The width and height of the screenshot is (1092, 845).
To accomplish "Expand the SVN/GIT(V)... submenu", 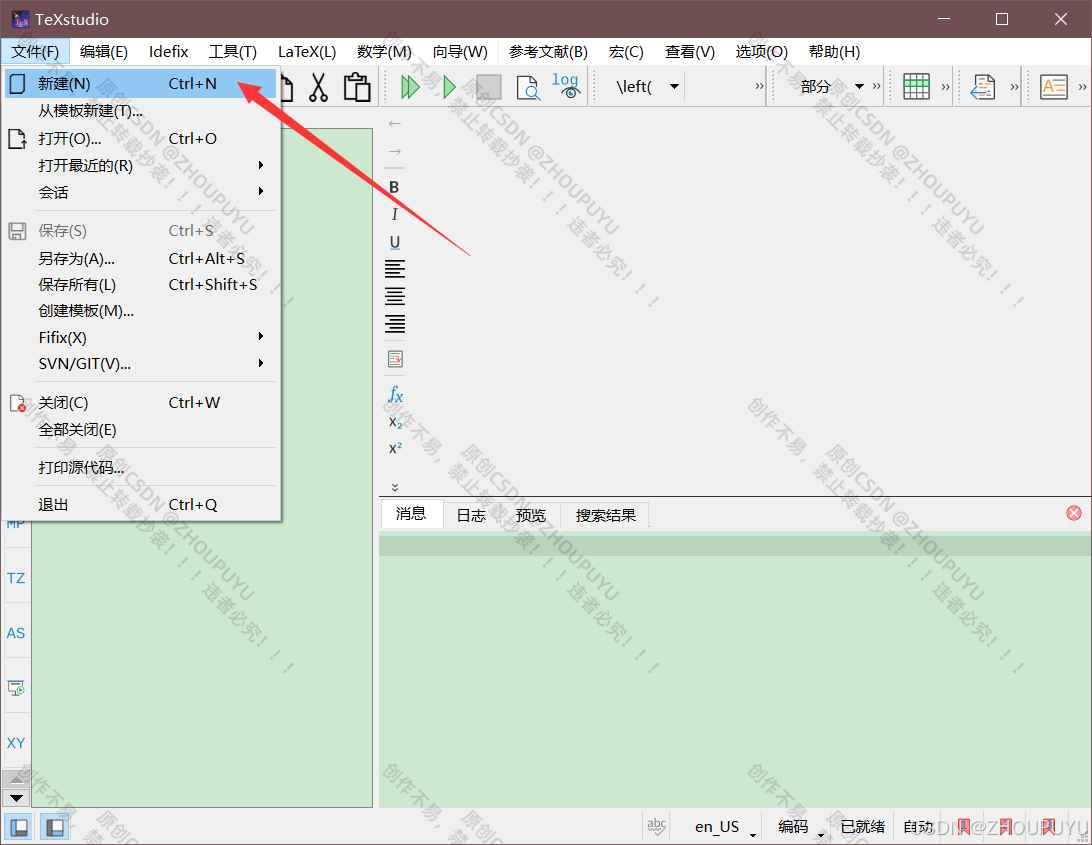I will 141,364.
